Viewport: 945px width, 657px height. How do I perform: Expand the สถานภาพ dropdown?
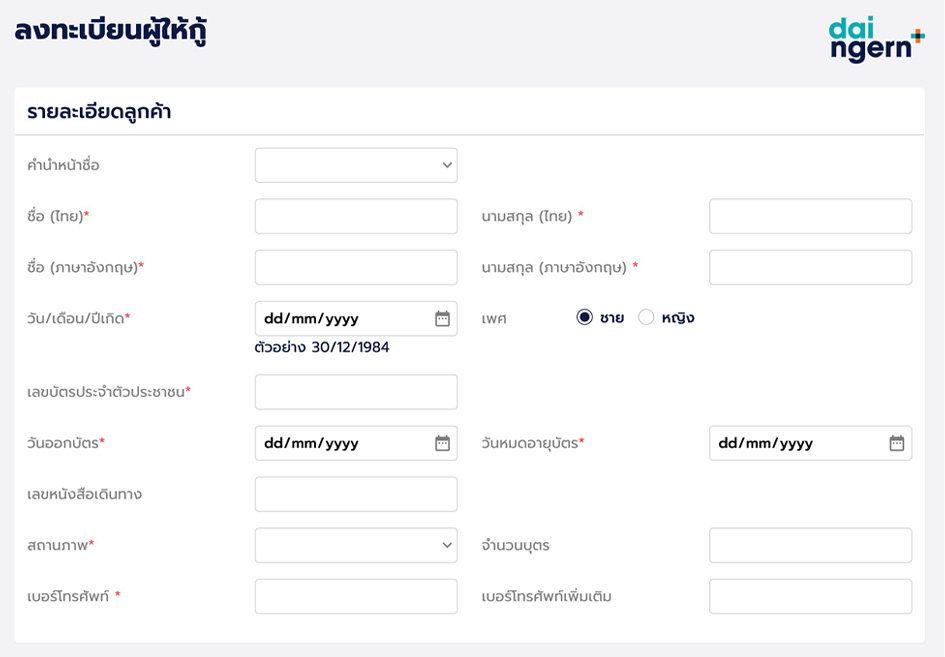coord(356,546)
